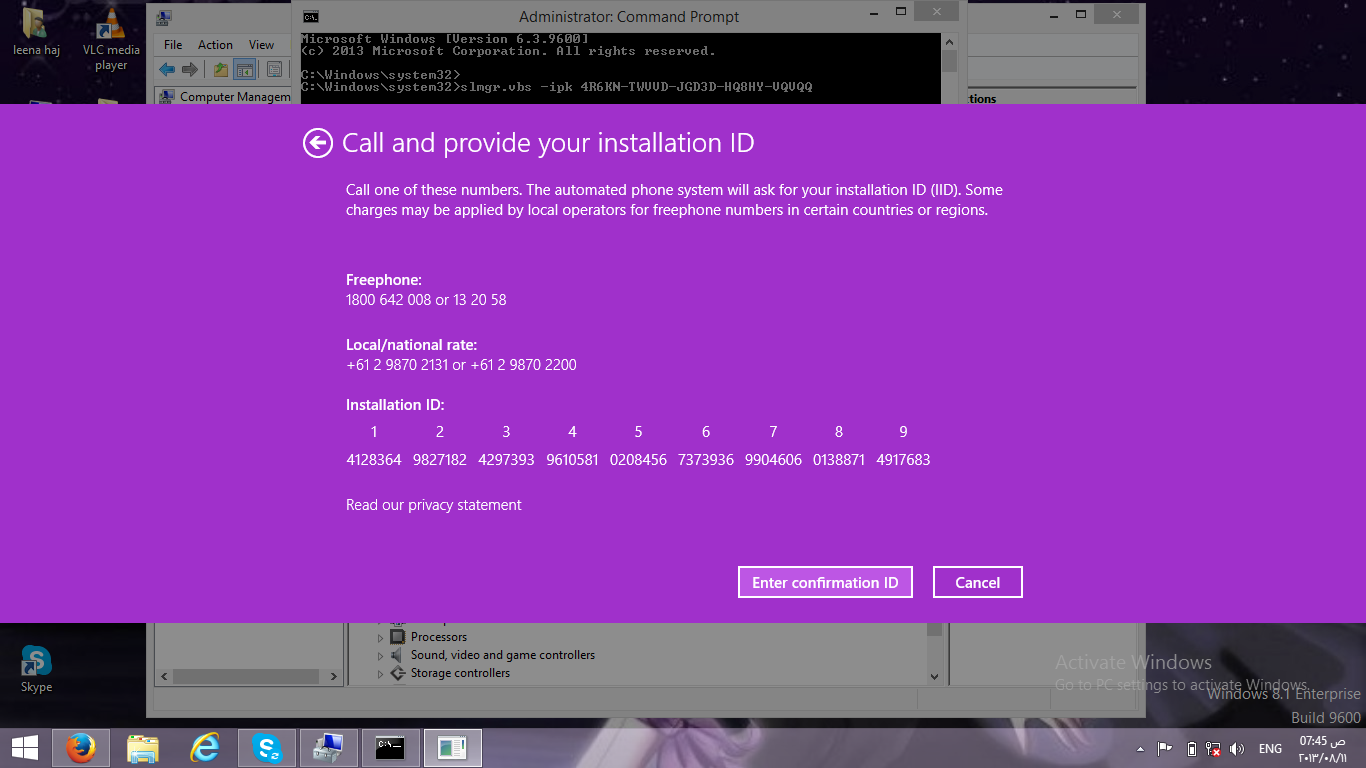The image size is (1366, 768).
Task: Select the activation window taskbar button
Action: coord(453,748)
